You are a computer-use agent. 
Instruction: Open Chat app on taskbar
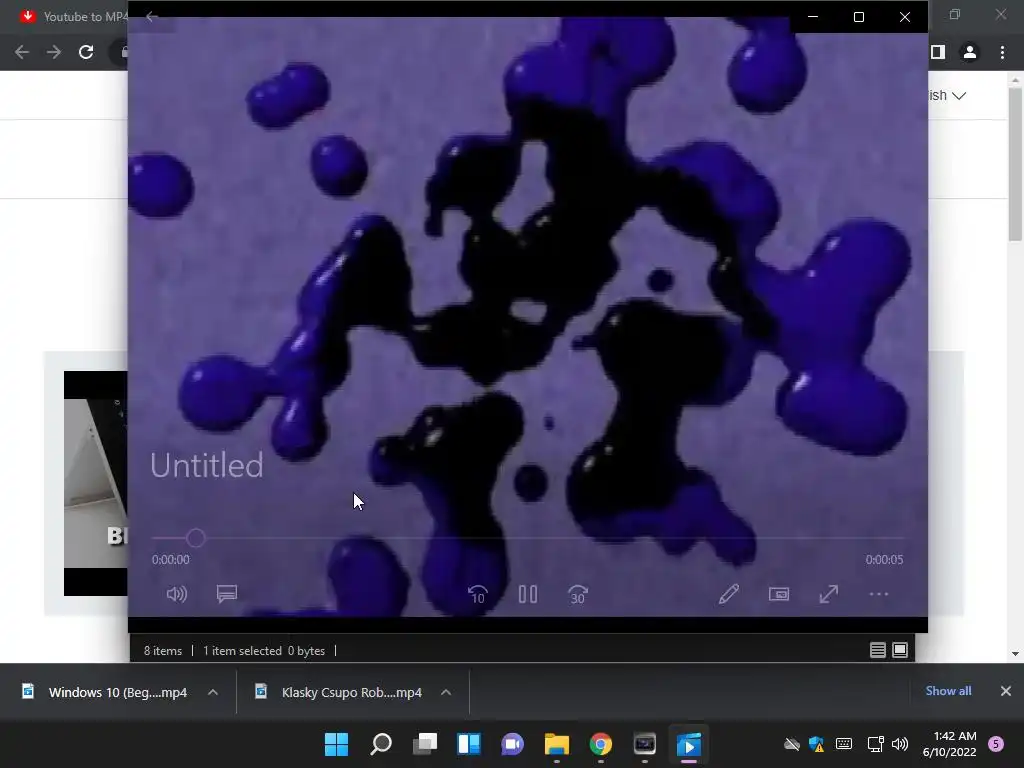click(x=513, y=744)
